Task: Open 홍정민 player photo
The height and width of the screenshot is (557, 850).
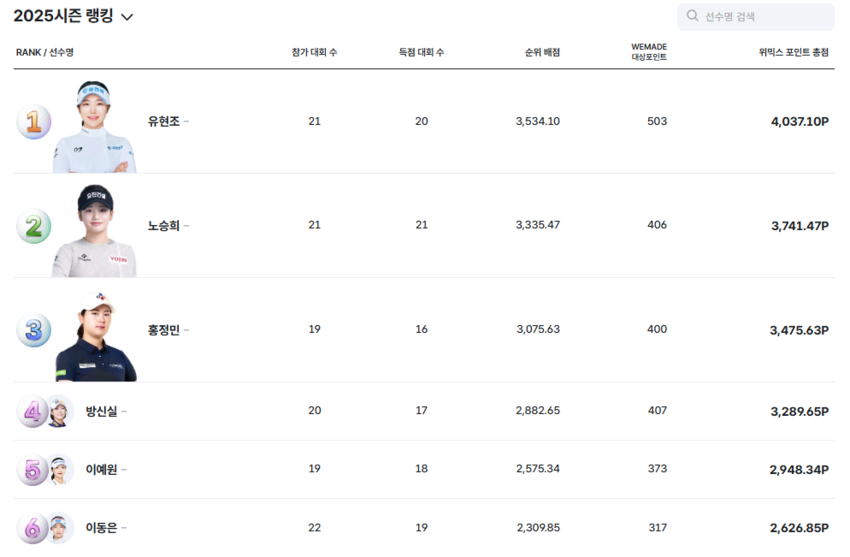Action: tap(95, 337)
